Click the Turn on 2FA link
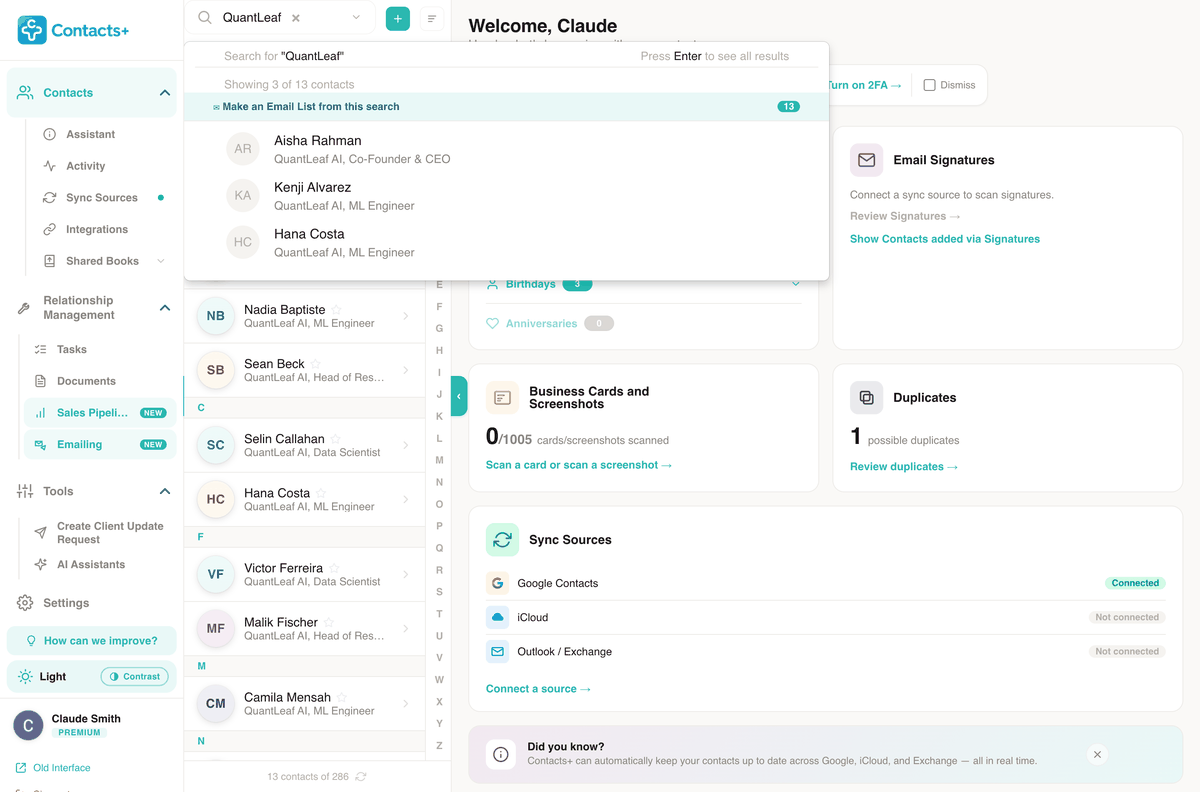The width and height of the screenshot is (1200, 792). coord(863,85)
